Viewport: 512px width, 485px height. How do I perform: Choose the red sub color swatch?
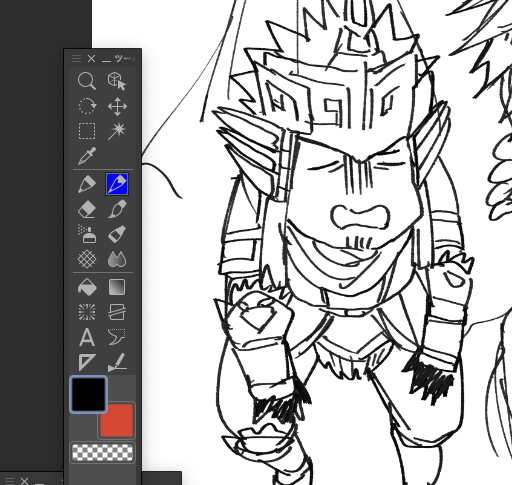click(117, 420)
